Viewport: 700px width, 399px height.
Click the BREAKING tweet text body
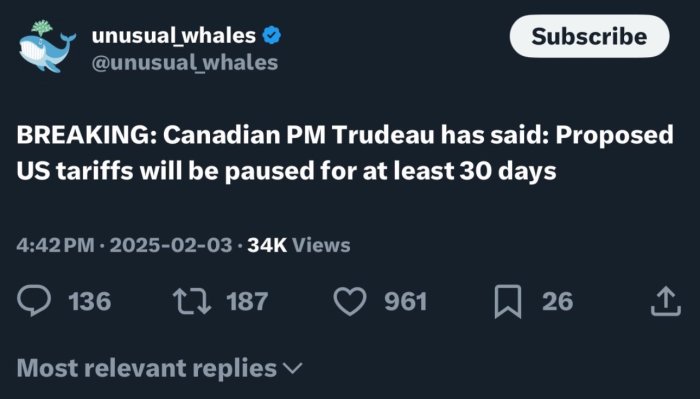[345, 153]
